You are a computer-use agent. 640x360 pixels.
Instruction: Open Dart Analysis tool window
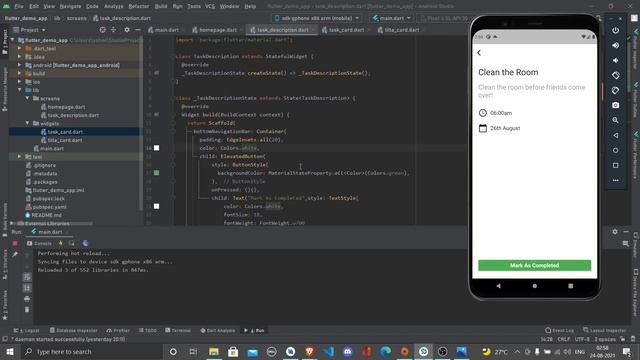(x=218, y=330)
